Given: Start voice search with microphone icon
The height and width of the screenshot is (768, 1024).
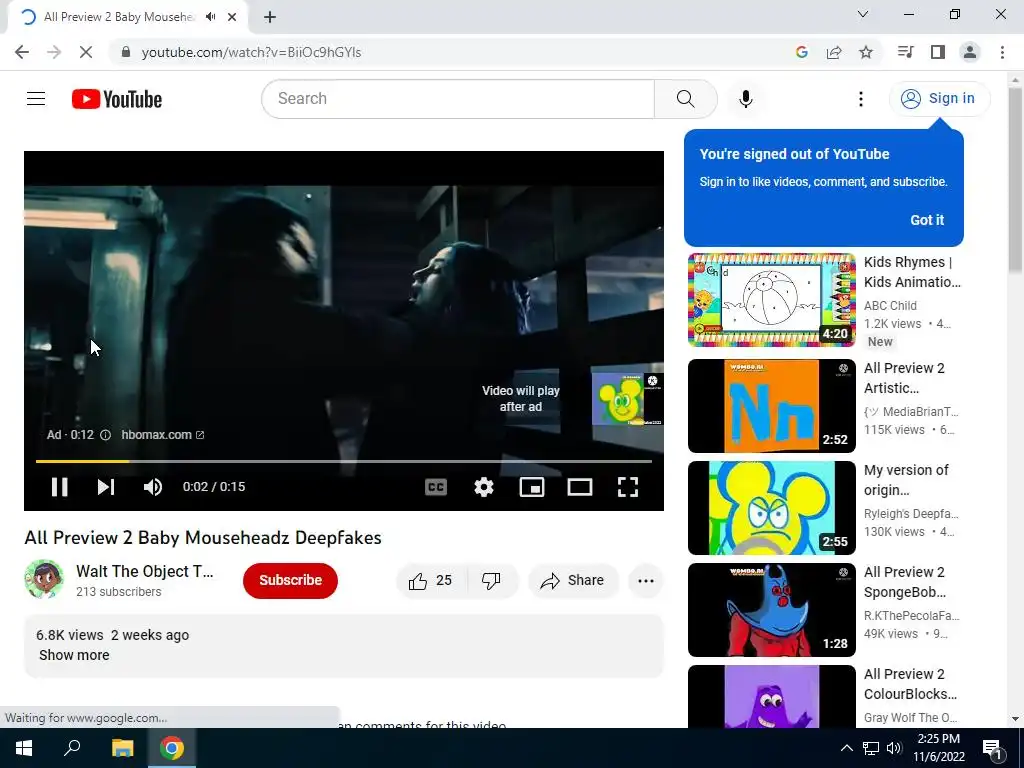Looking at the screenshot, I should (746, 99).
